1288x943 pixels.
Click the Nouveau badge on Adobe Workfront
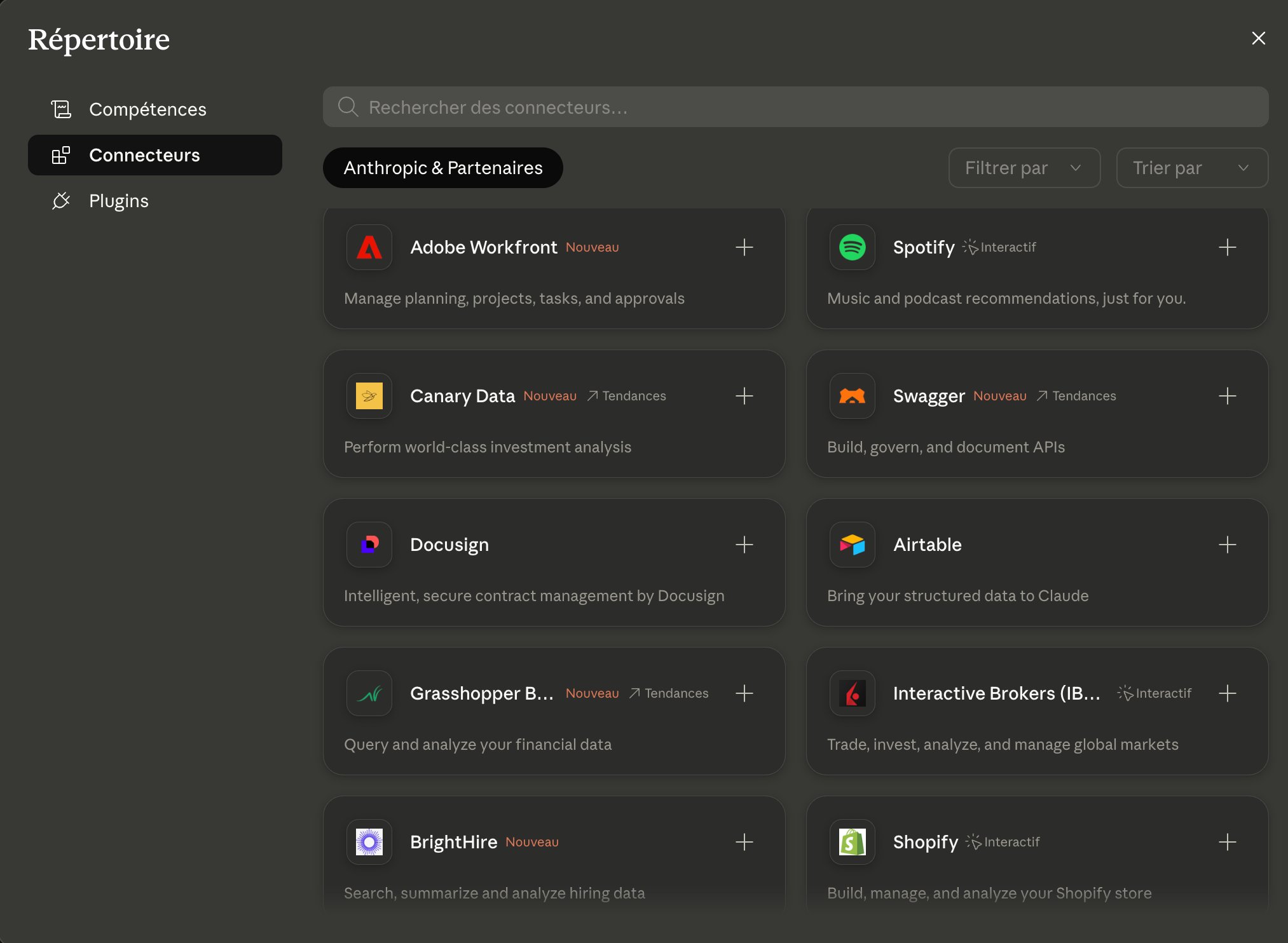(593, 247)
